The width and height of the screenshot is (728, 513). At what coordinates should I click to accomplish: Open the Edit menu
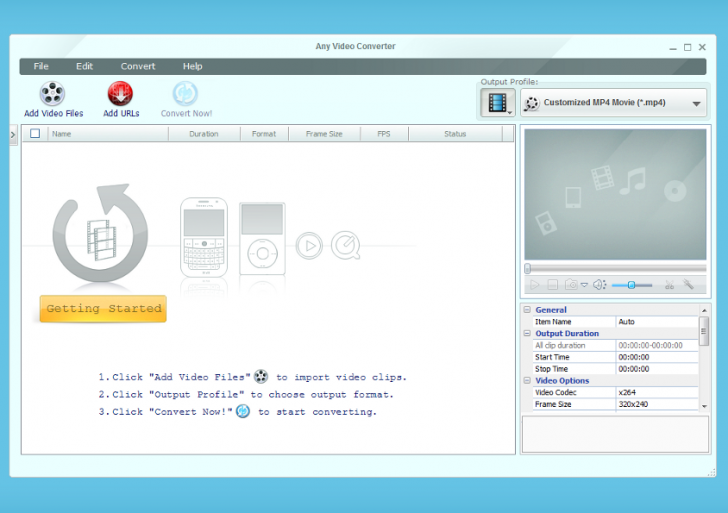[85, 67]
